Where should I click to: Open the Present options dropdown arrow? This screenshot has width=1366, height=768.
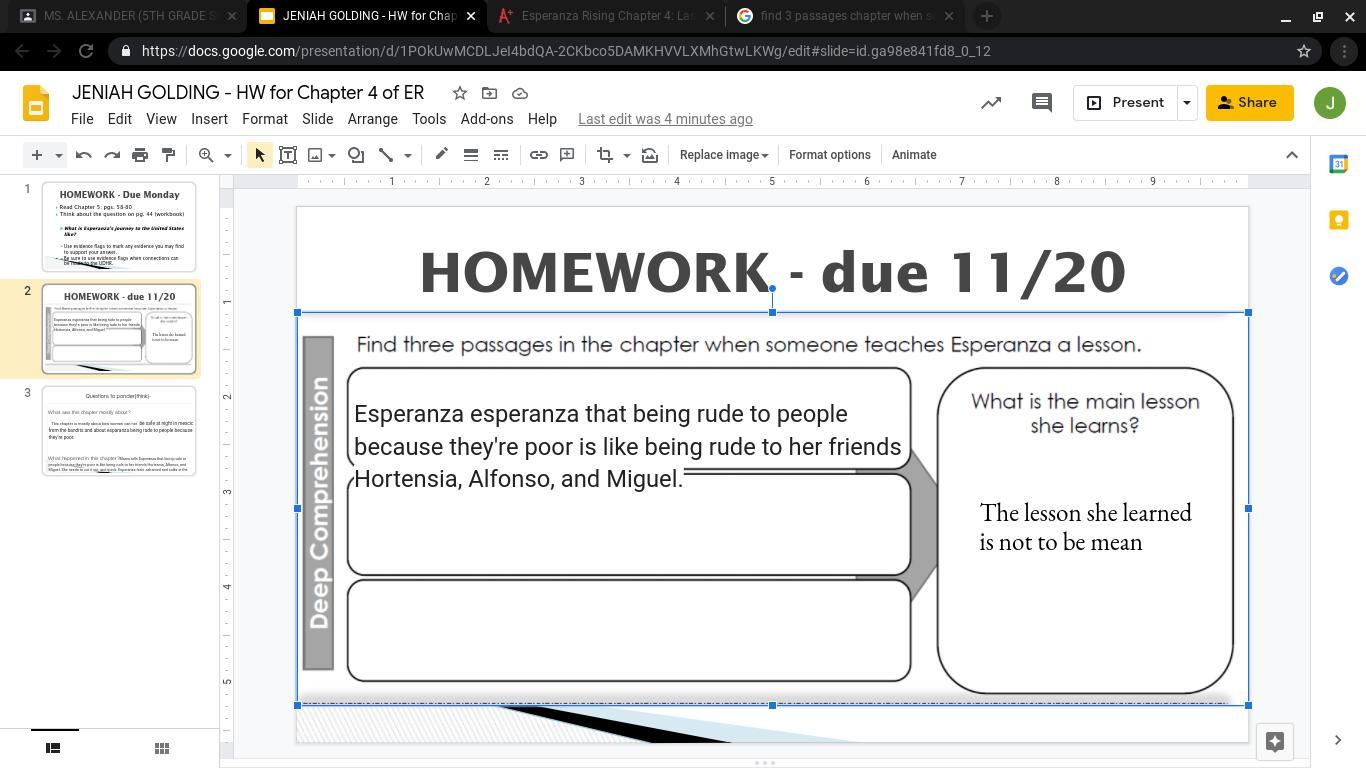pos(1186,103)
